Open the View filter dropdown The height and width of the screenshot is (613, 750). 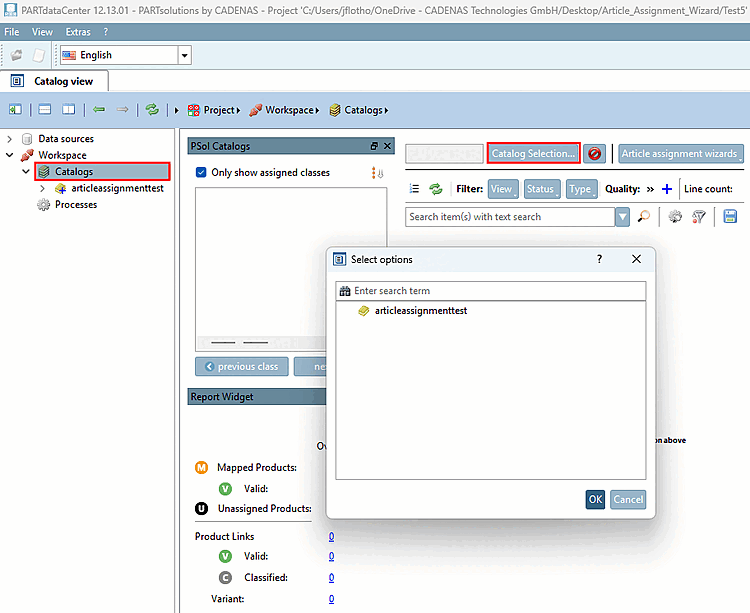[503, 189]
